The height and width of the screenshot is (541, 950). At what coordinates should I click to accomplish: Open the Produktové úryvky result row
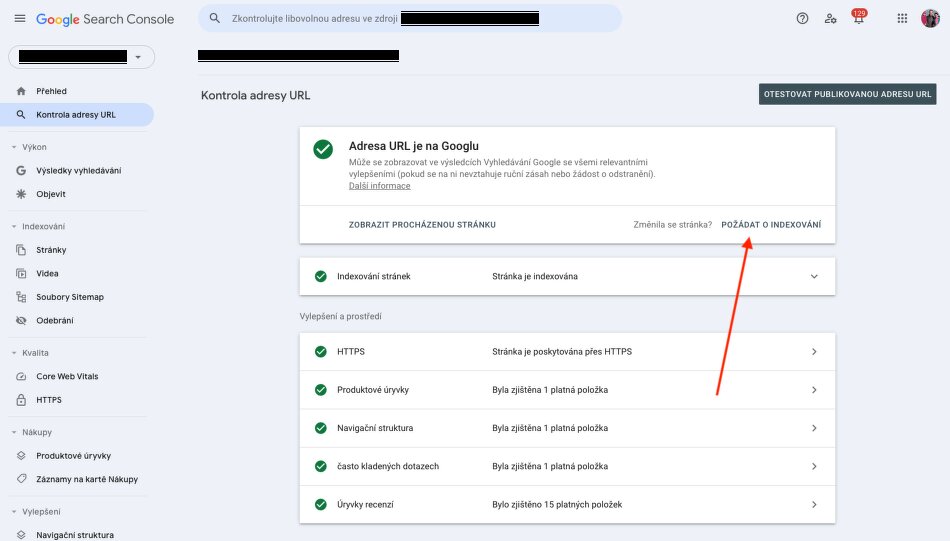point(567,390)
